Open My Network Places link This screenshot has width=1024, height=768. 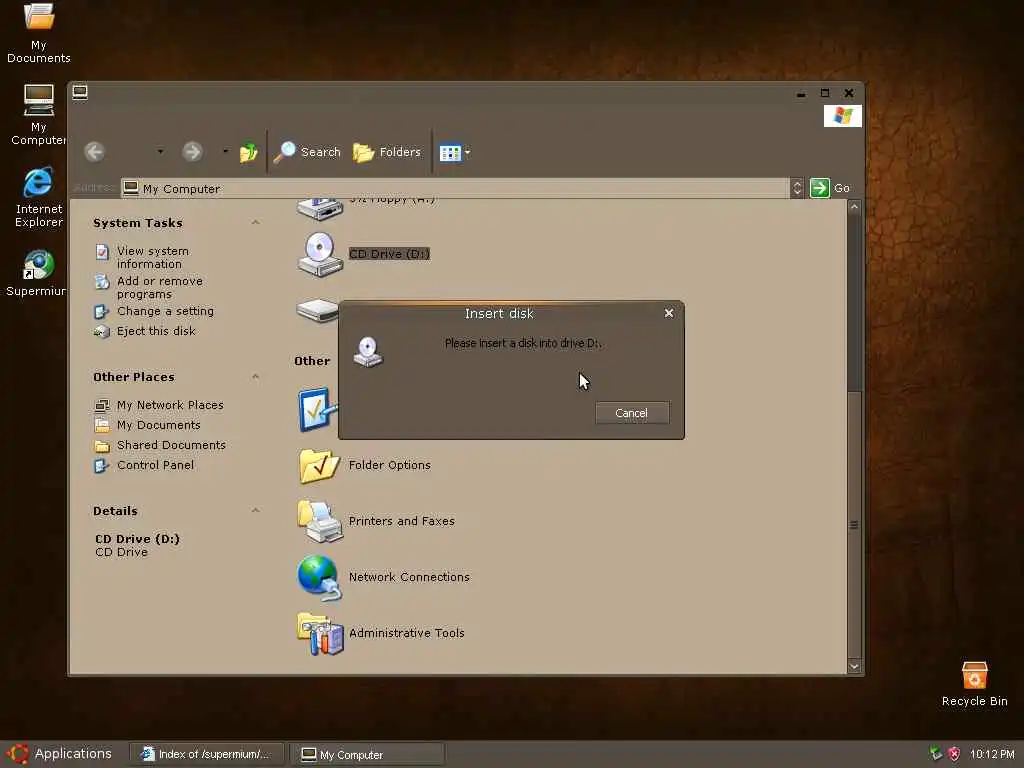(x=170, y=405)
